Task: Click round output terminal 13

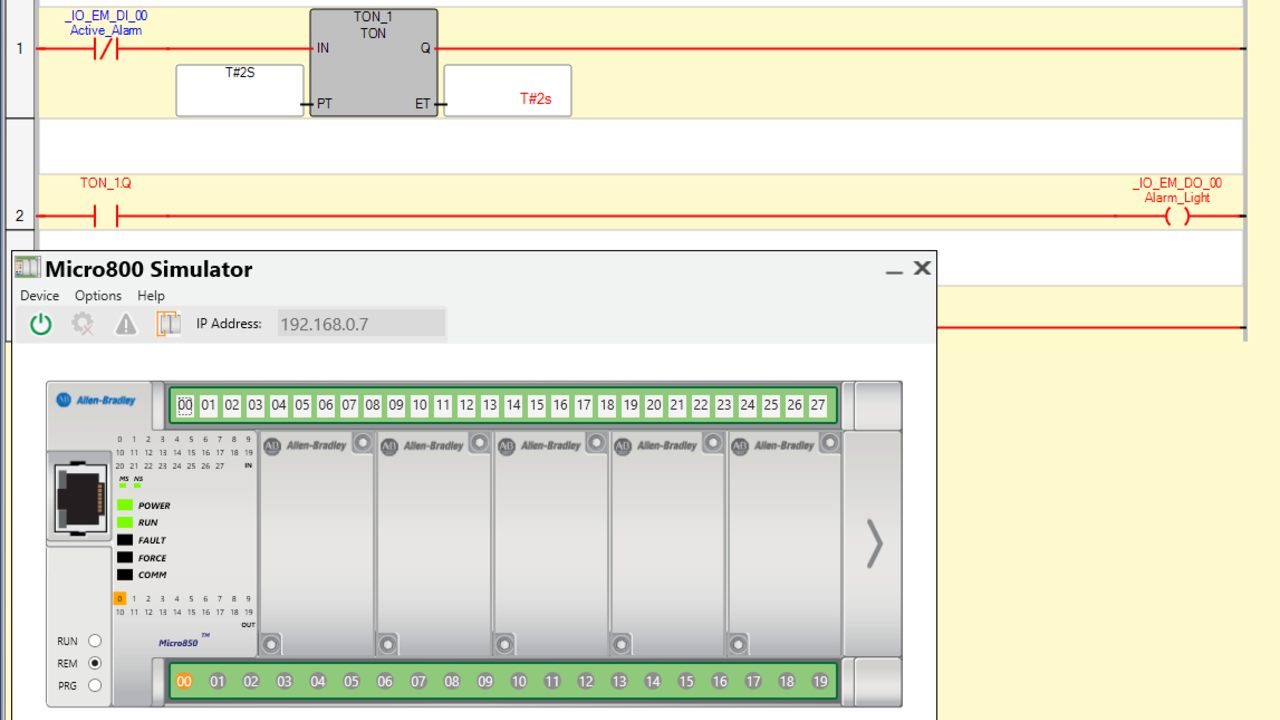Action: (x=619, y=682)
